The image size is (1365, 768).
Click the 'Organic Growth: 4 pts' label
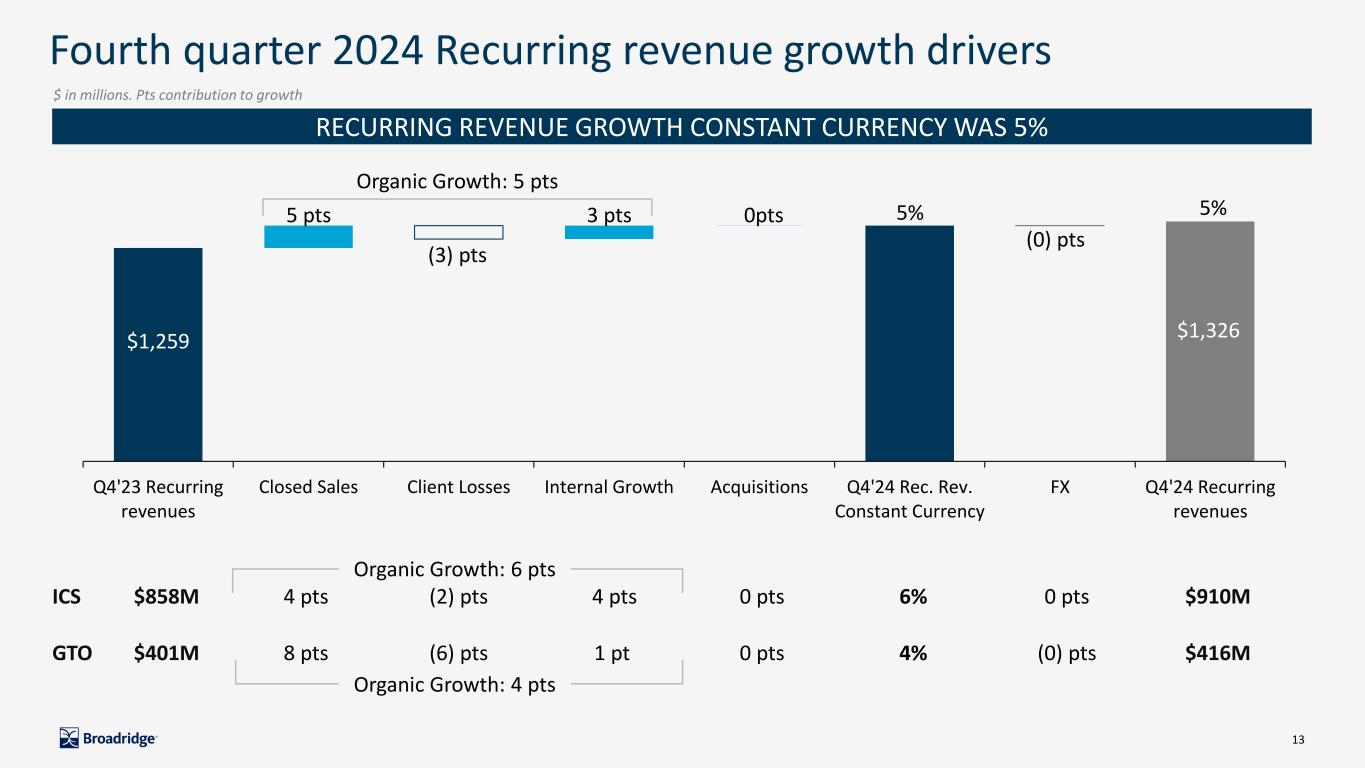coord(455,684)
